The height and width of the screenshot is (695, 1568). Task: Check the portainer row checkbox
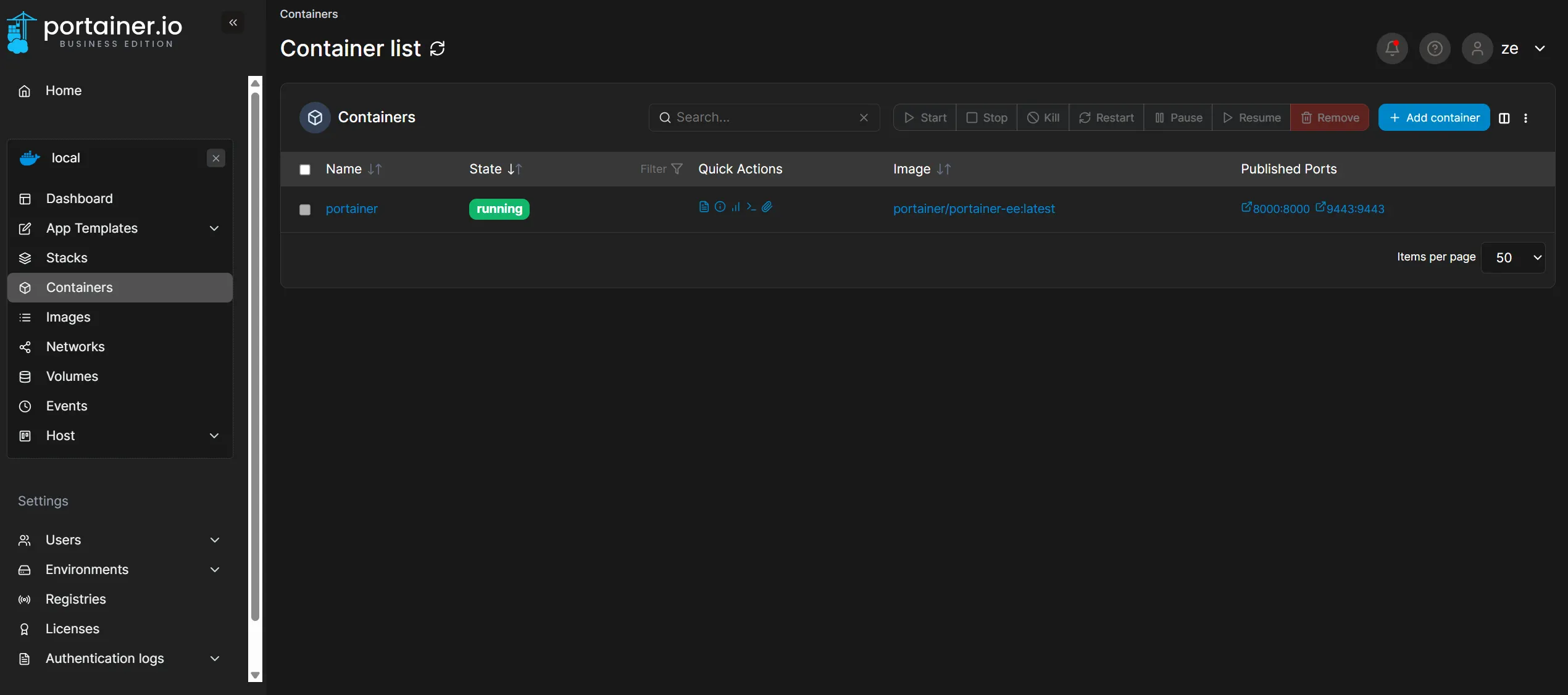click(305, 210)
